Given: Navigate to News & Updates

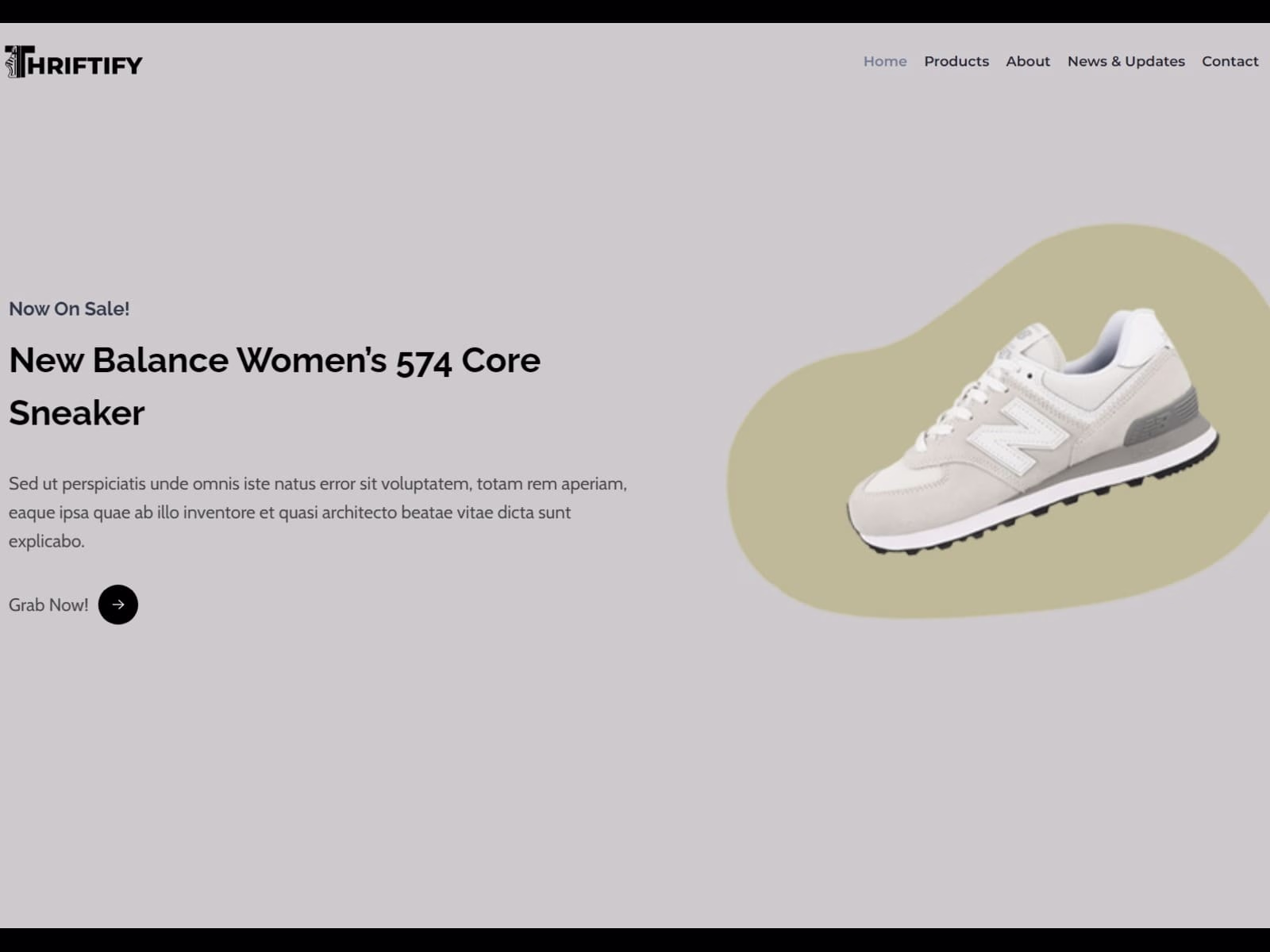Looking at the screenshot, I should click(1126, 61).
